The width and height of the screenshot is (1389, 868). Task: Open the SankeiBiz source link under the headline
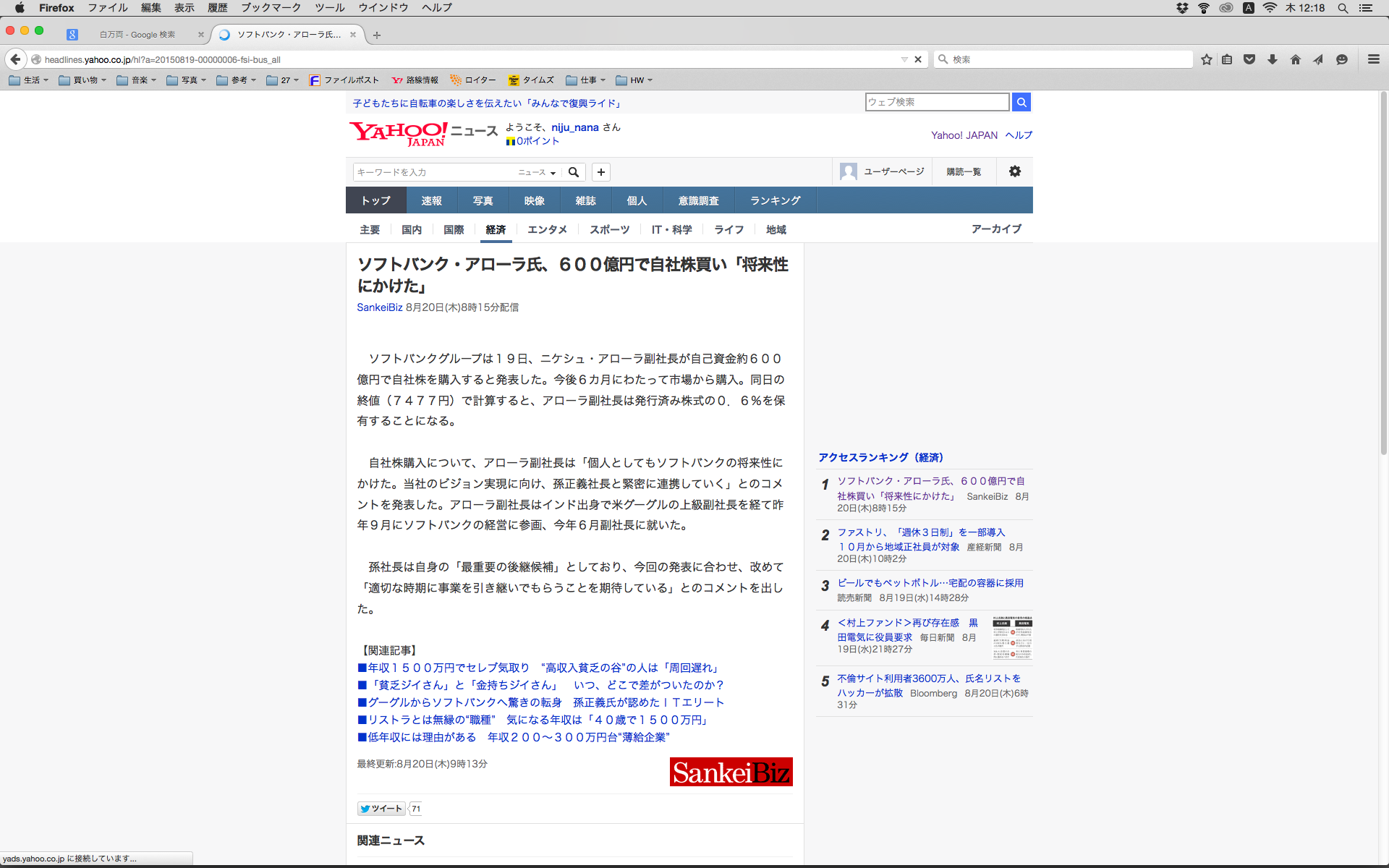379,307
